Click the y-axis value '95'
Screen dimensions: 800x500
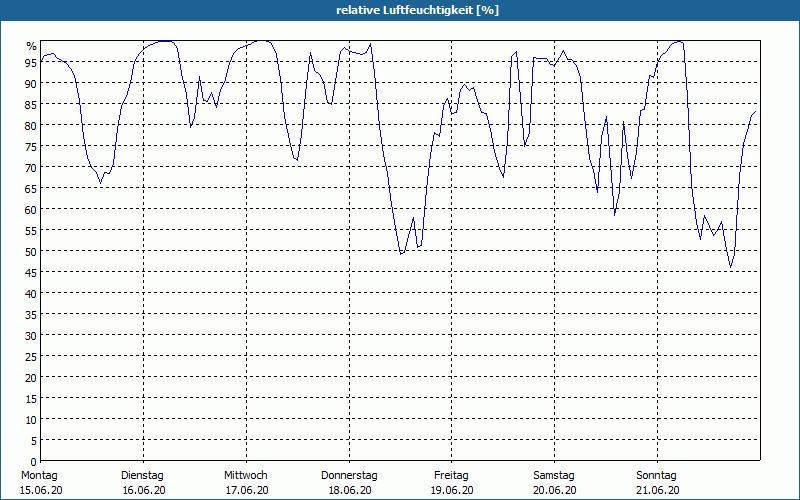31,63
